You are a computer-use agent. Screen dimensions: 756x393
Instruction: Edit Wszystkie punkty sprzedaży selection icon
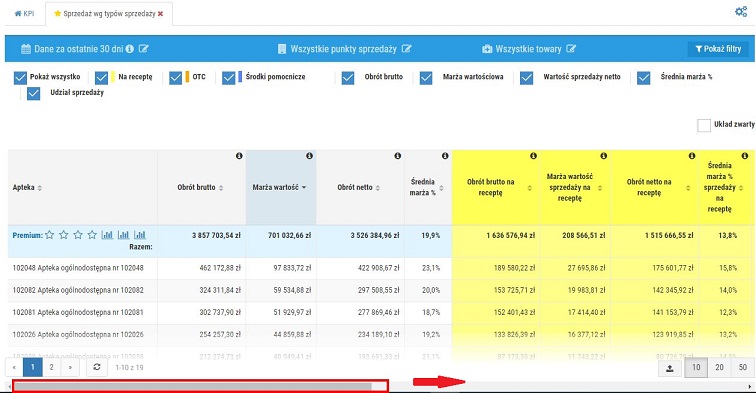point(406,49)
